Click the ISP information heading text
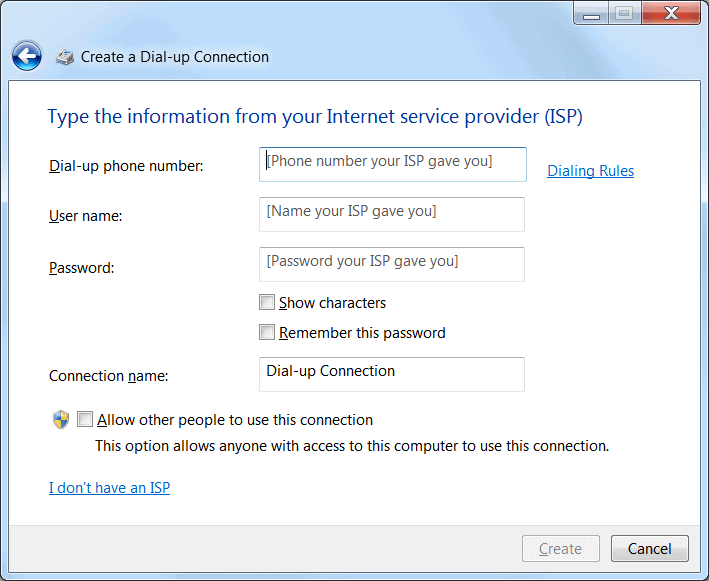This screenshot has height=581, width=709. tap(315, 117)
